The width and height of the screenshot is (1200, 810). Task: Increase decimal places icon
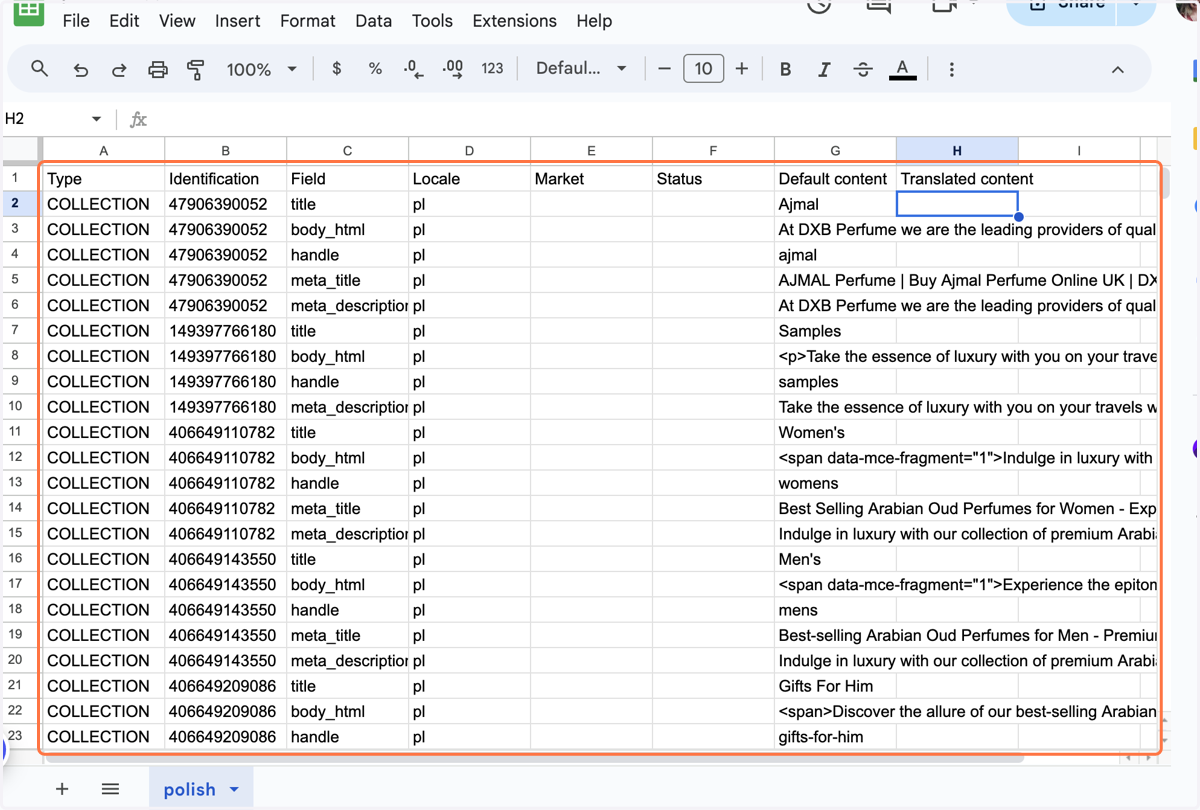[453, 69]
